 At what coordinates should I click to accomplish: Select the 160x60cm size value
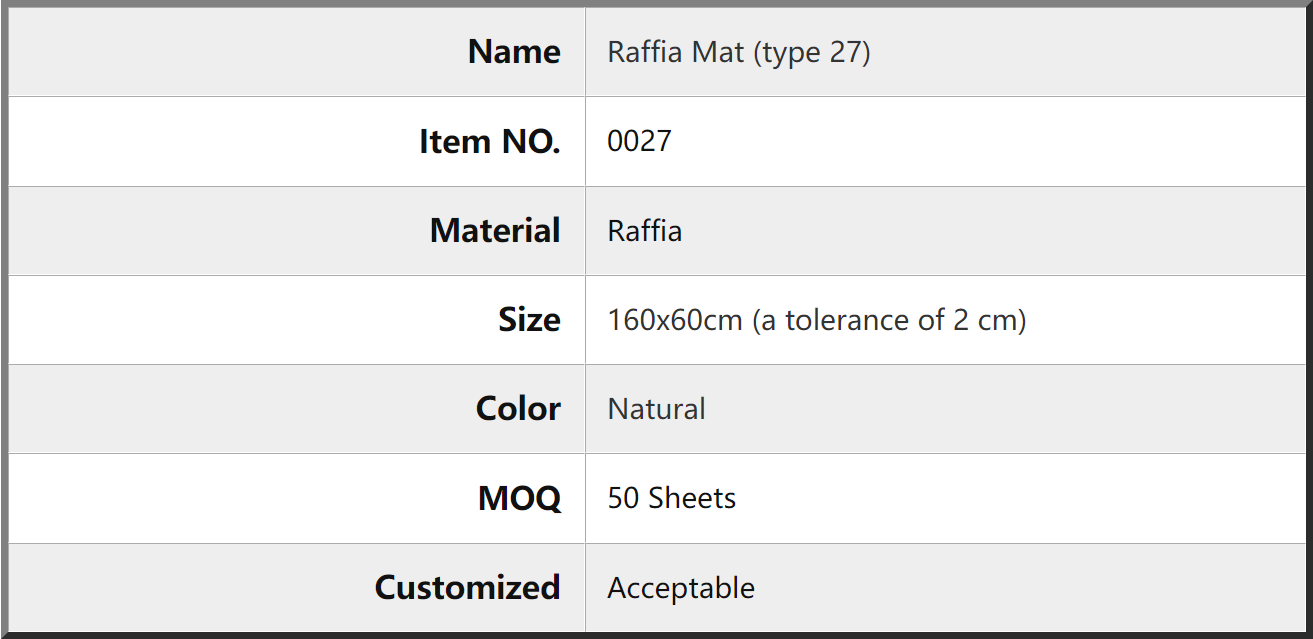[x=675, y=320]
